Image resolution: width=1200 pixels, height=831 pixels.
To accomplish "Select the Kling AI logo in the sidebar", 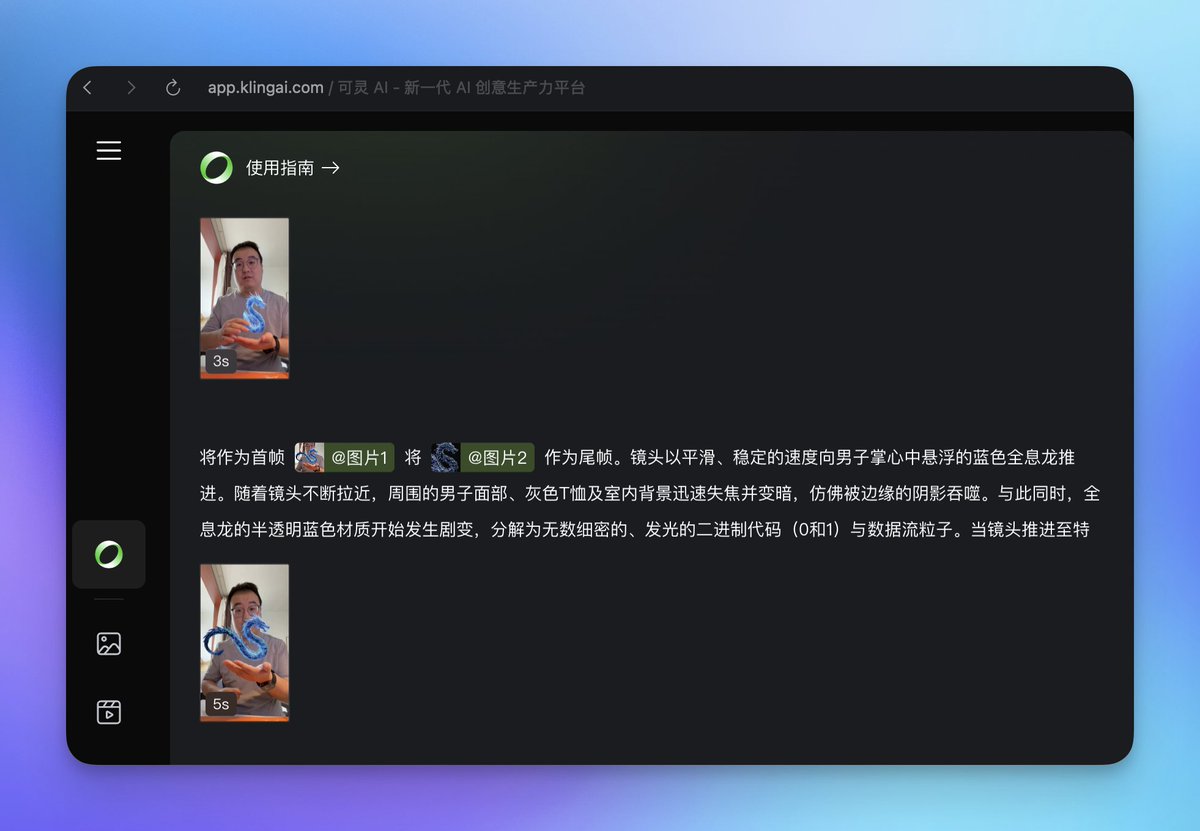I will 109,554.
